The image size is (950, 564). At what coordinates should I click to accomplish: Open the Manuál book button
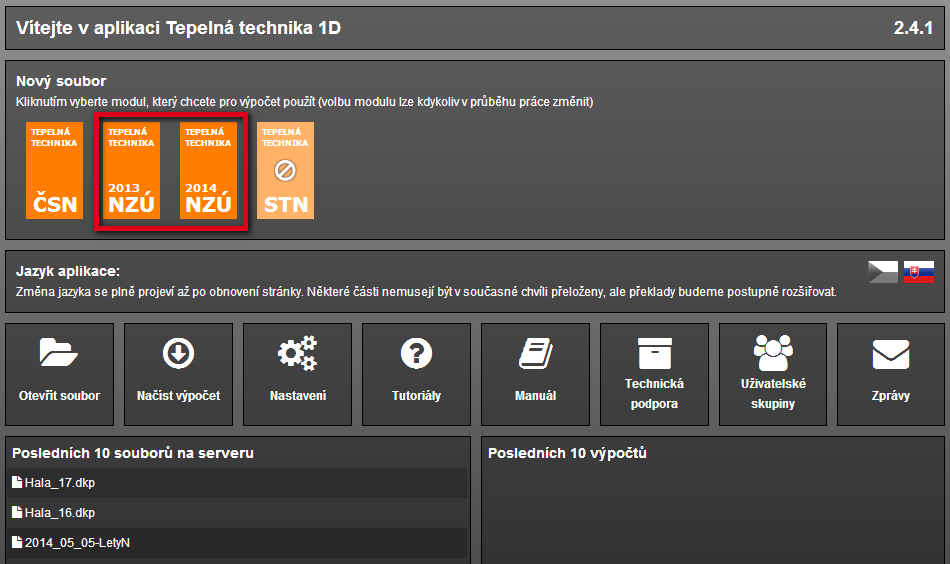click(x=536, y=374)
